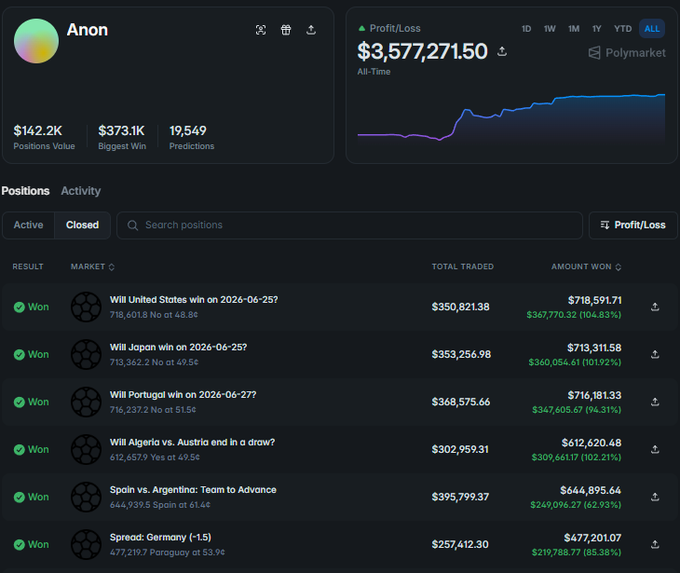Click the share icon in profile card
Image resolution: width=680 pixels, height=573 pixels.
tap(311, 30)
